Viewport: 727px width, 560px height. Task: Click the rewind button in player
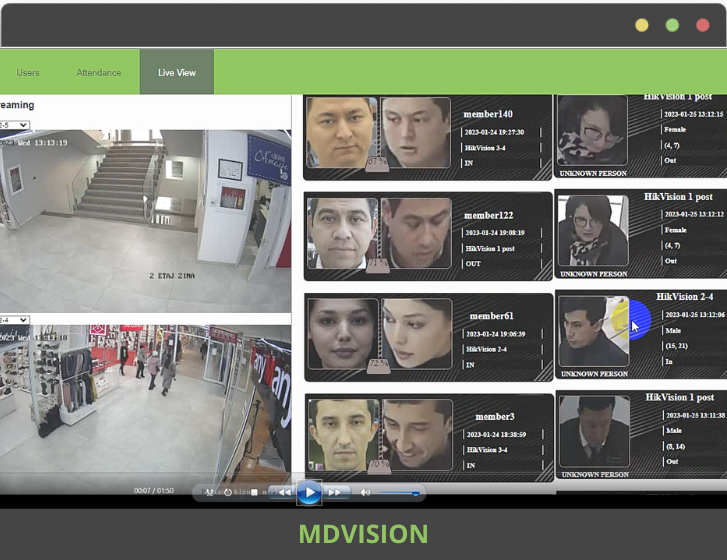[x=284, y=492]
